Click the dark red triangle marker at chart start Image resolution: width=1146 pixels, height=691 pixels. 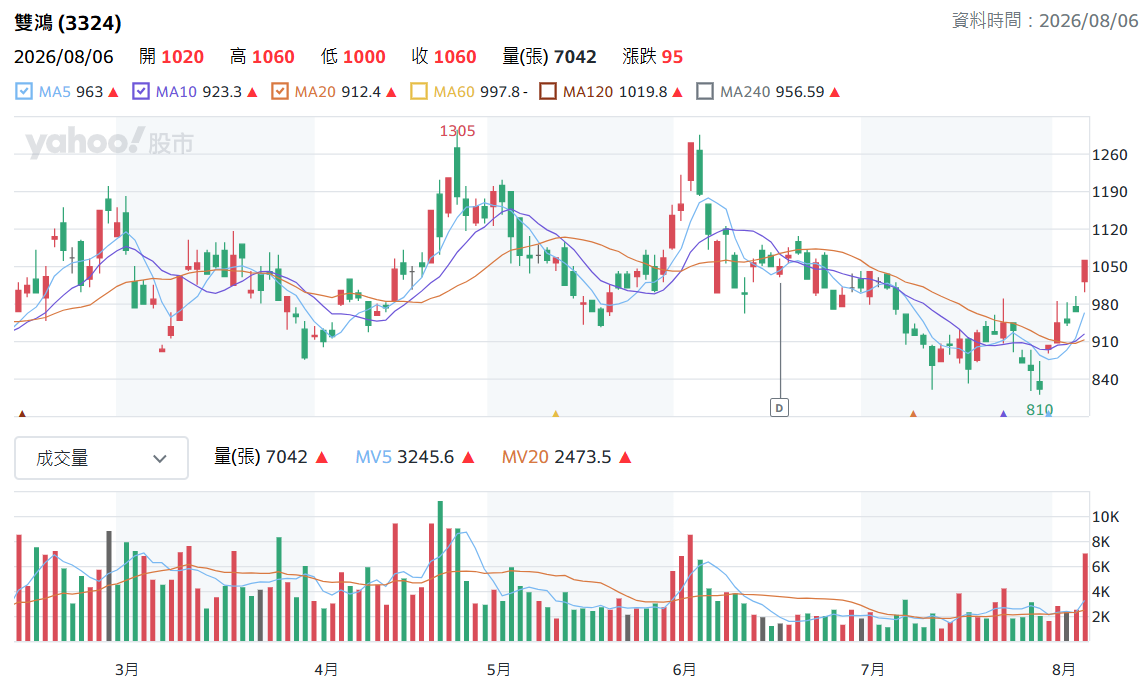pyautogui.click(x=22, y=414)
